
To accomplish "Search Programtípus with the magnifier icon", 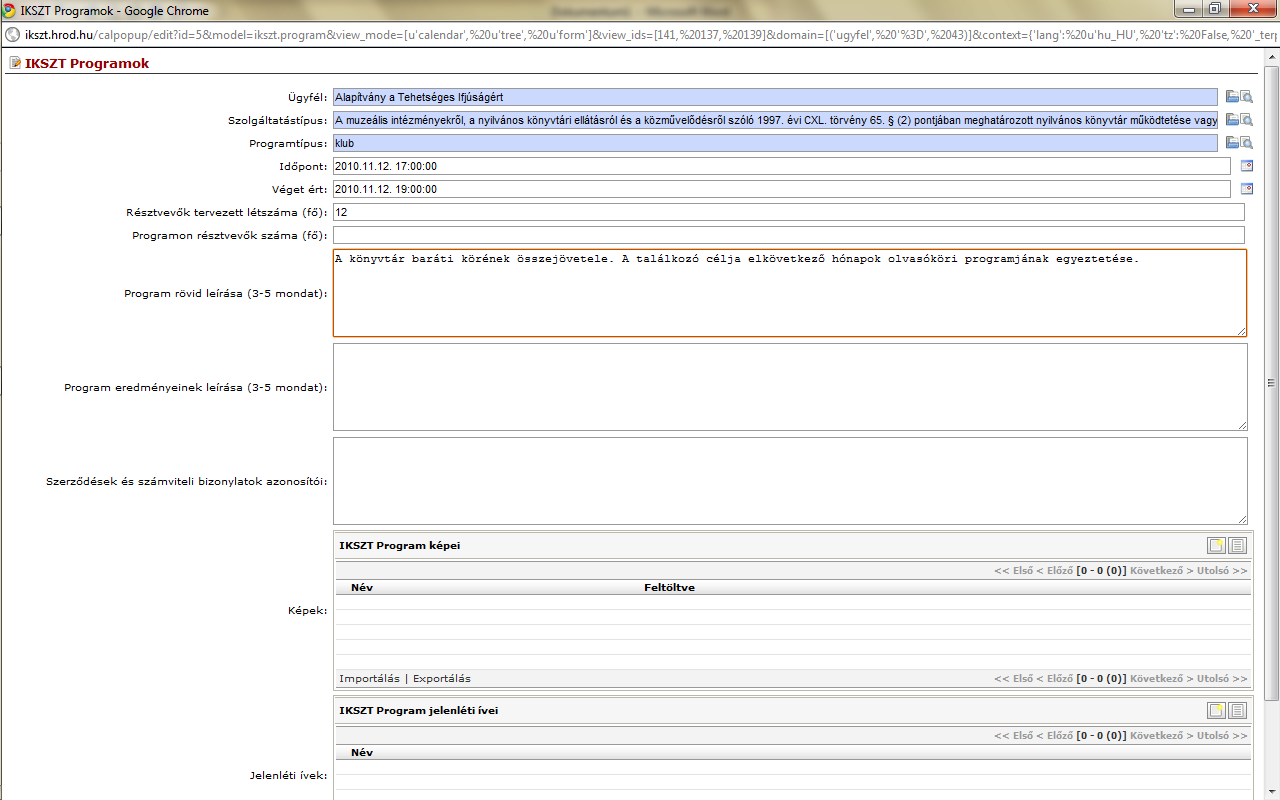I will (x=1247, y=143).
